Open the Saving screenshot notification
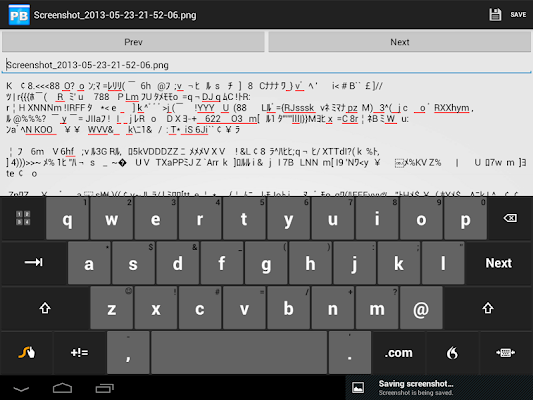 [439, 387]
